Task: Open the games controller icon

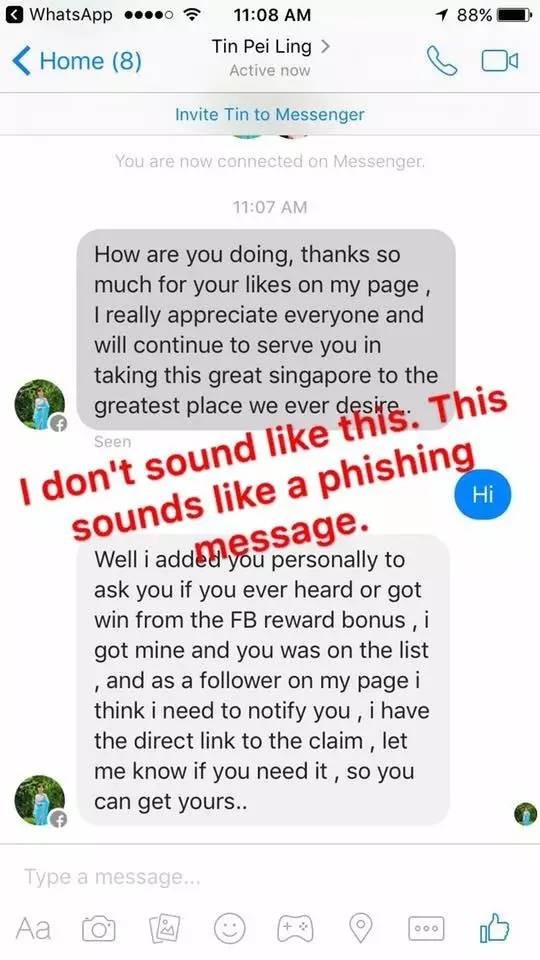Action: click(x=295, y=928)
